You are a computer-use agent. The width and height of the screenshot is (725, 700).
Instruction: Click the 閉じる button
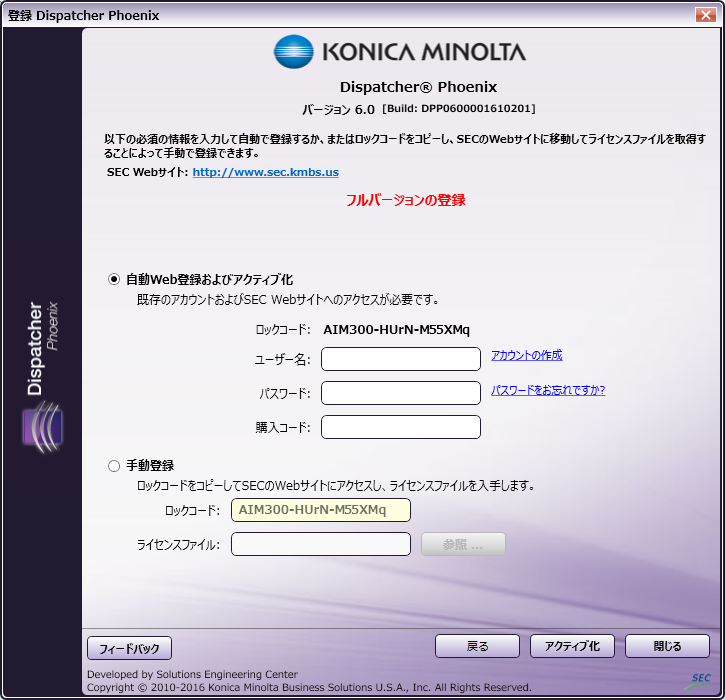667,646
